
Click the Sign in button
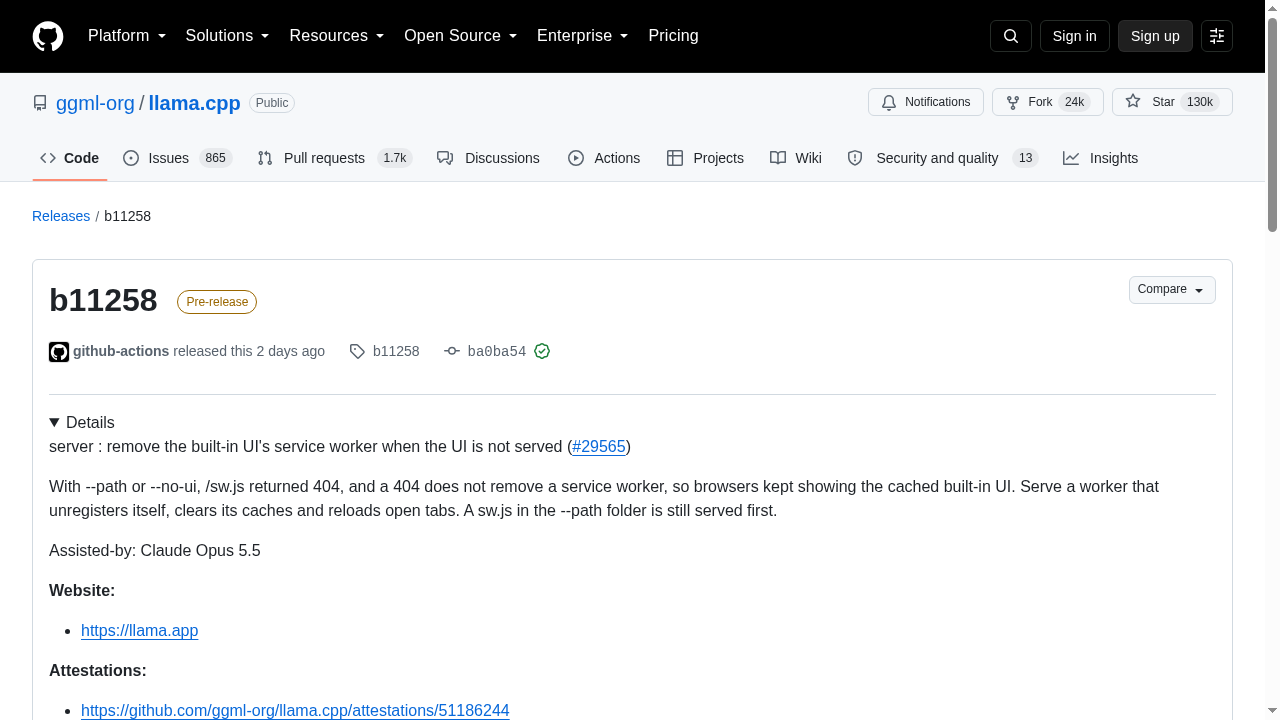[1075, 36]
